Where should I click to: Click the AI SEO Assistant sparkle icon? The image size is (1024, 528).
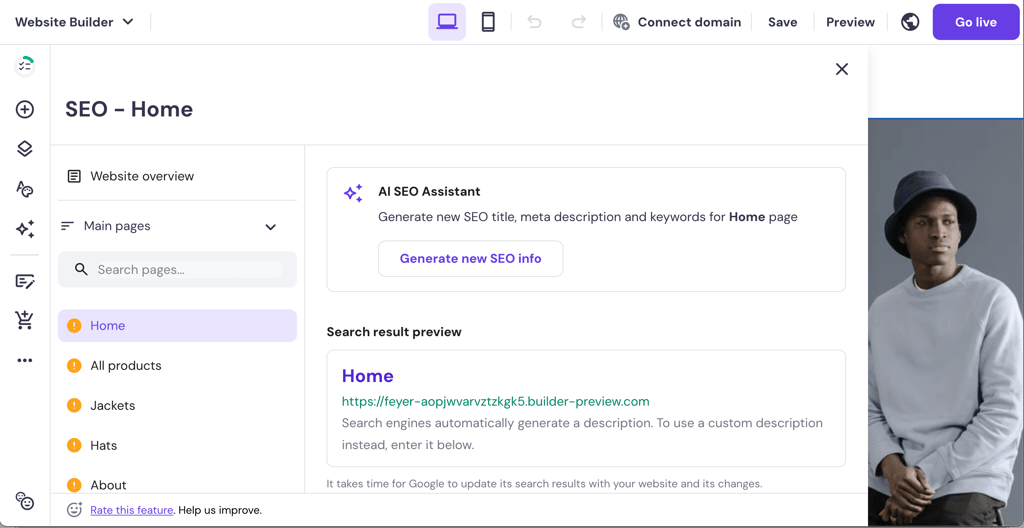click(353, 193)
